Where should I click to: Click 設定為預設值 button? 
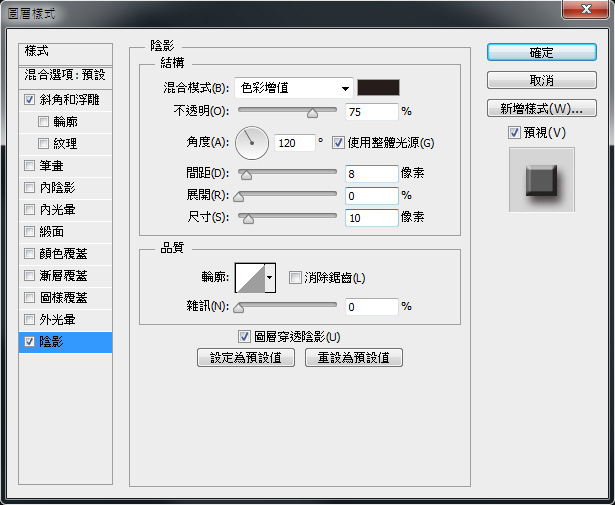[x=246, y=358]
